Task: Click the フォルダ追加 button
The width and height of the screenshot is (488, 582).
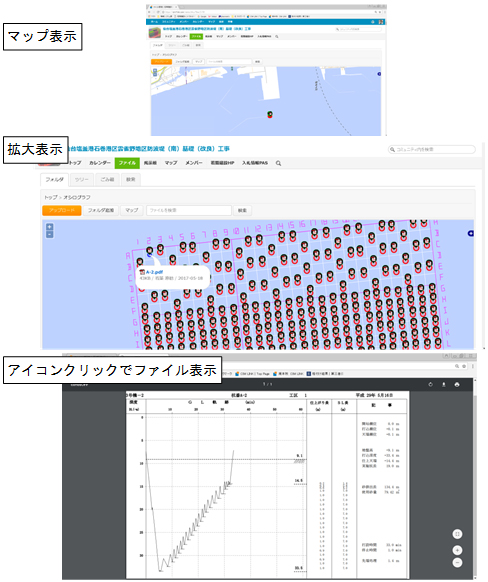Action: click(101, 210)
